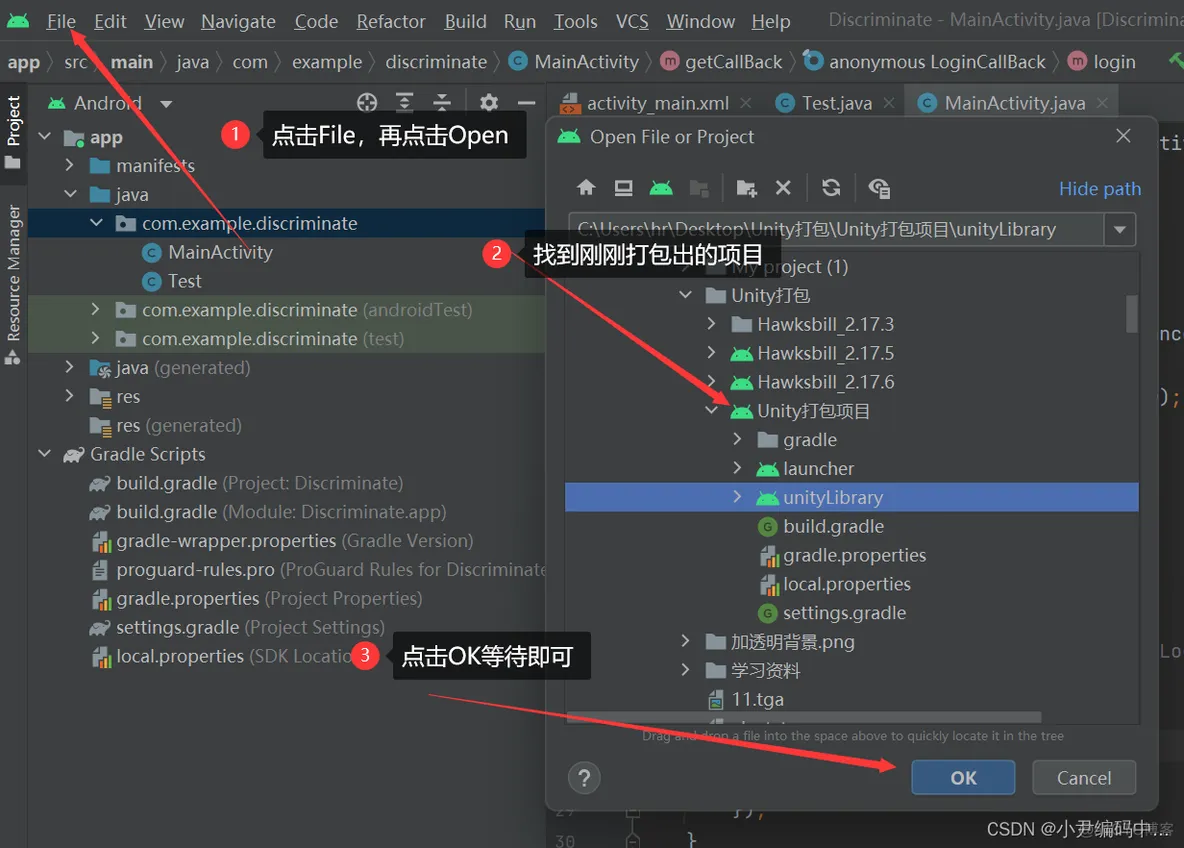Expand the manifests folder
The width and height of the screenshot is (1184, 848).
(x=69, y=165)
